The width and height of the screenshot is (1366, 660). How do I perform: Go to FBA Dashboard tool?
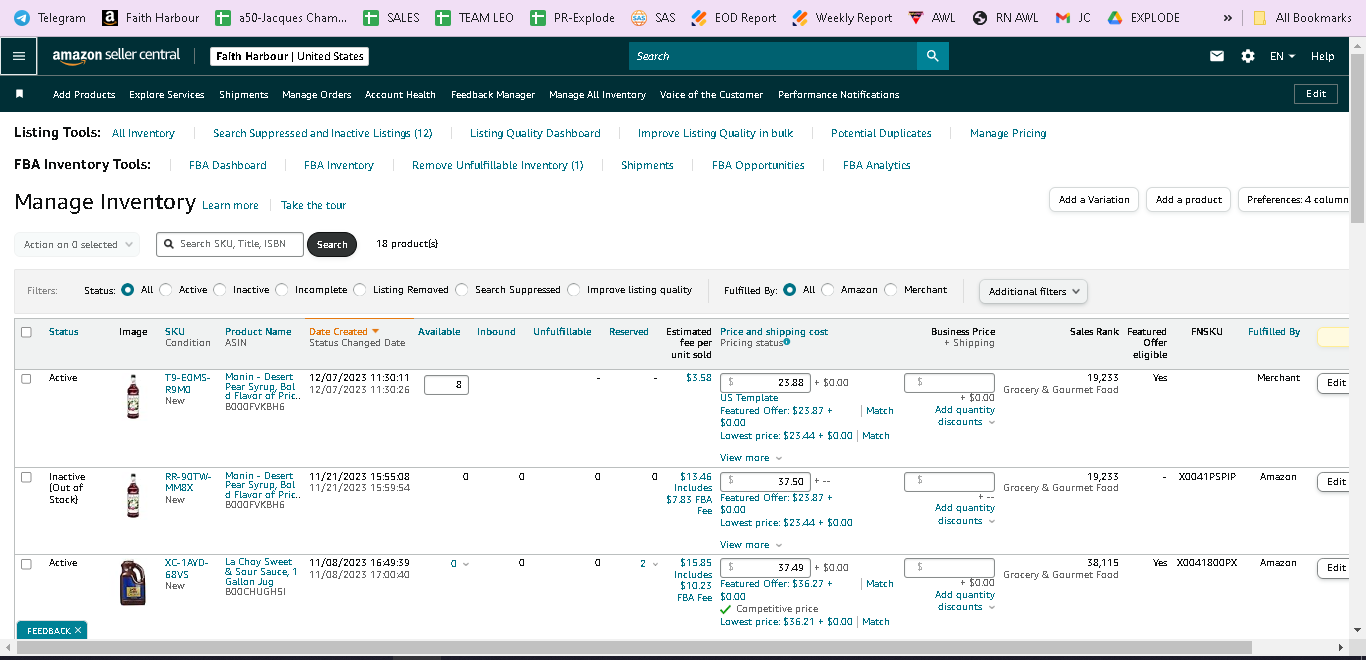[x=228, y=165]
